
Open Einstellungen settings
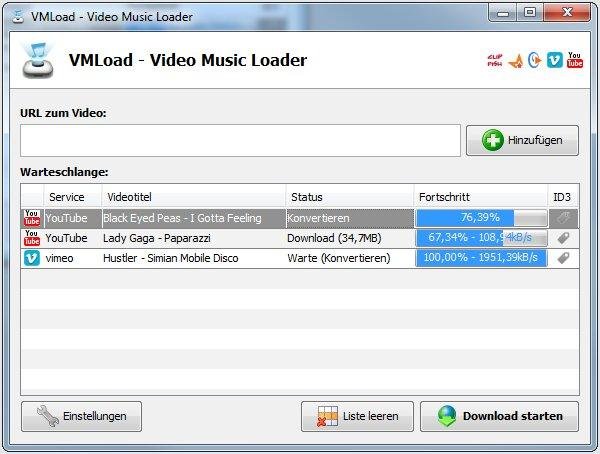point(82,416)
